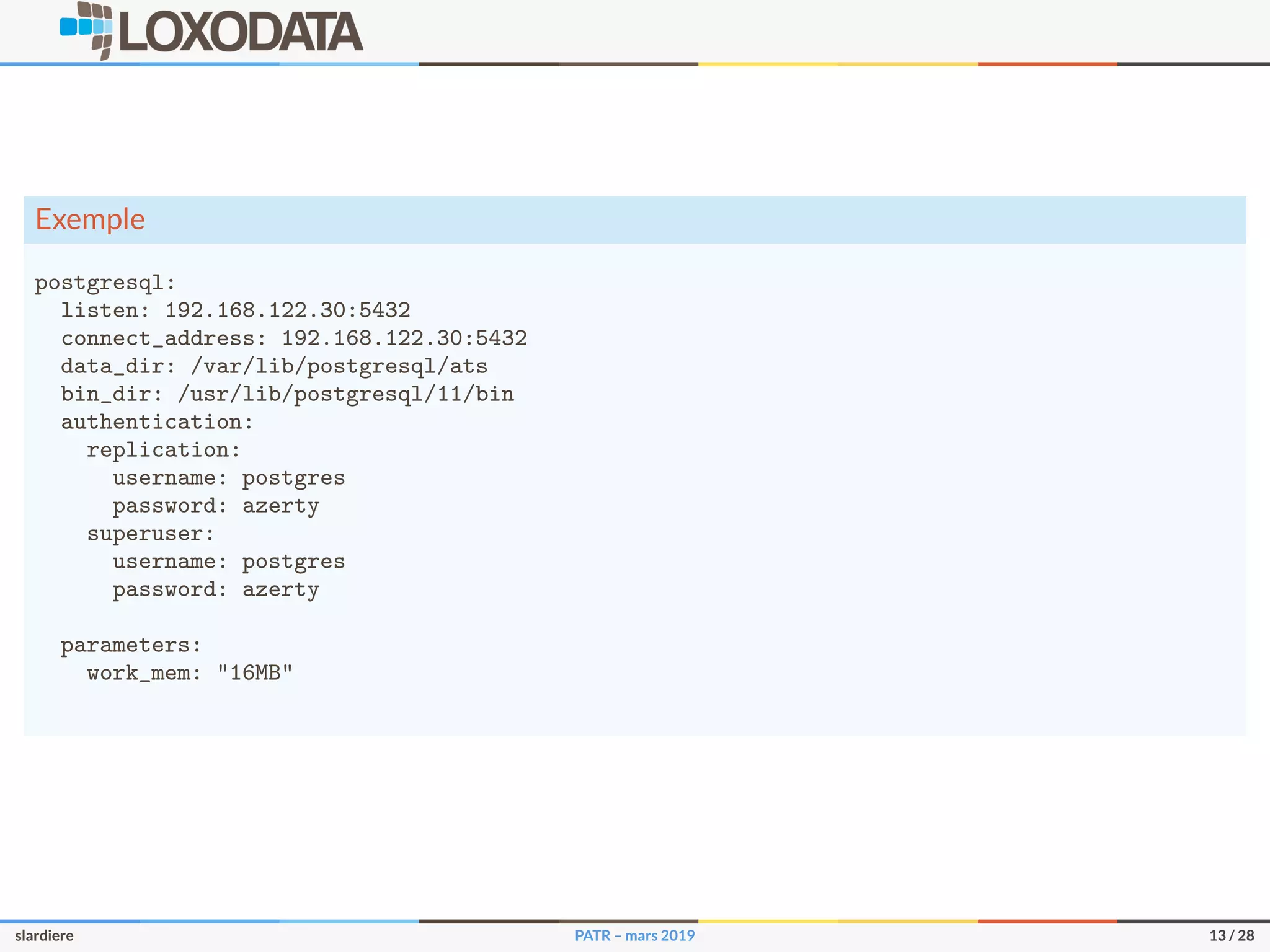Click the 'data_dir: /var/lib/postgresql/ats' line
The image size is (1270, 952).
[x=274, y=366]
